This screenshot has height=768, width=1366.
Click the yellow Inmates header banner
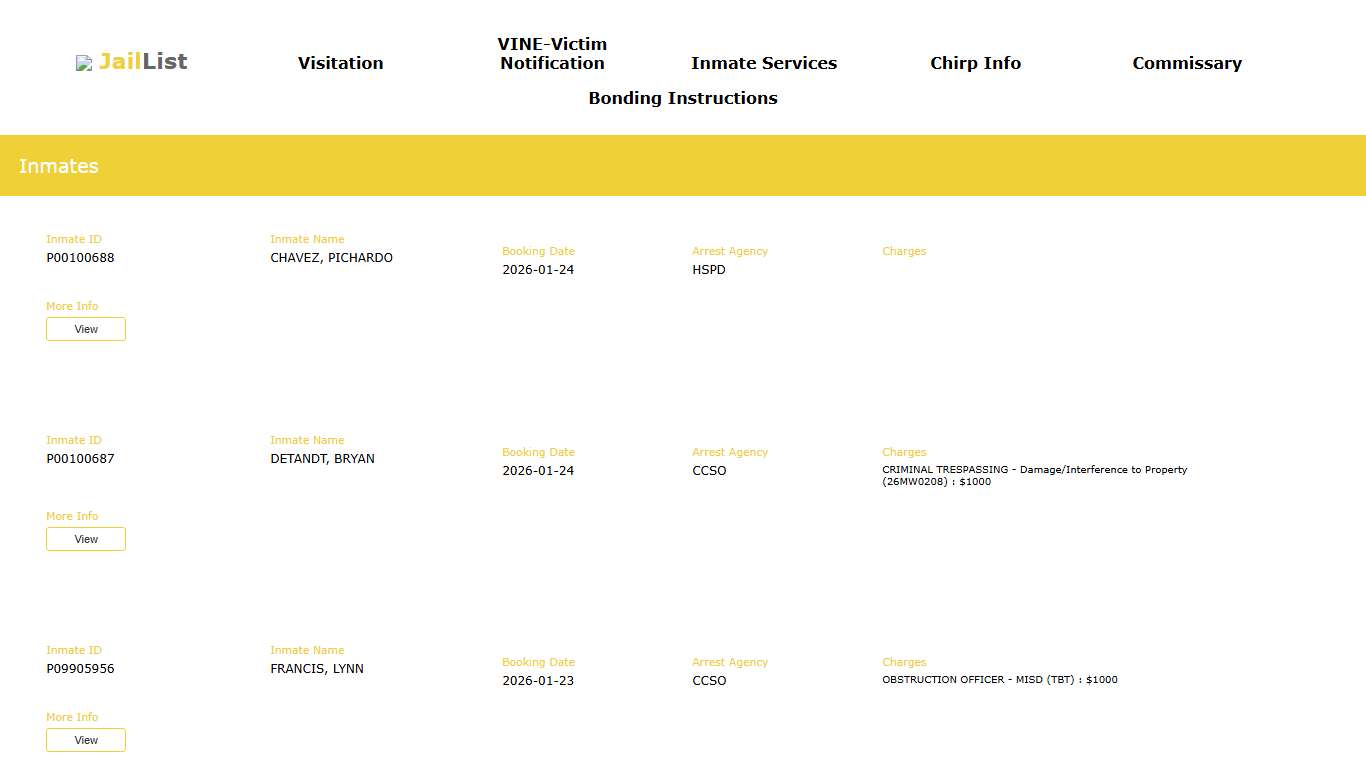(683, 166)
